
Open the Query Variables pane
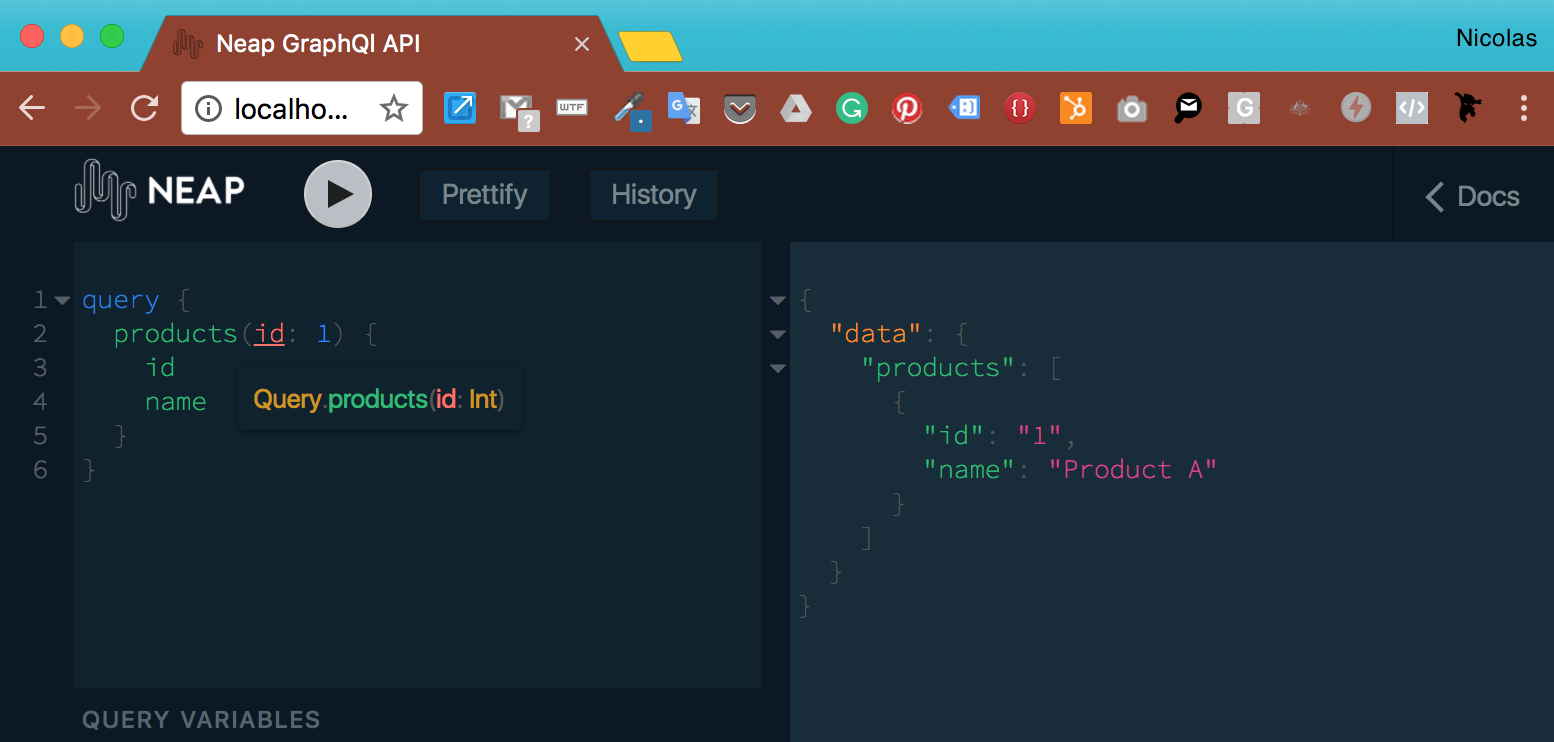[201, 719]
